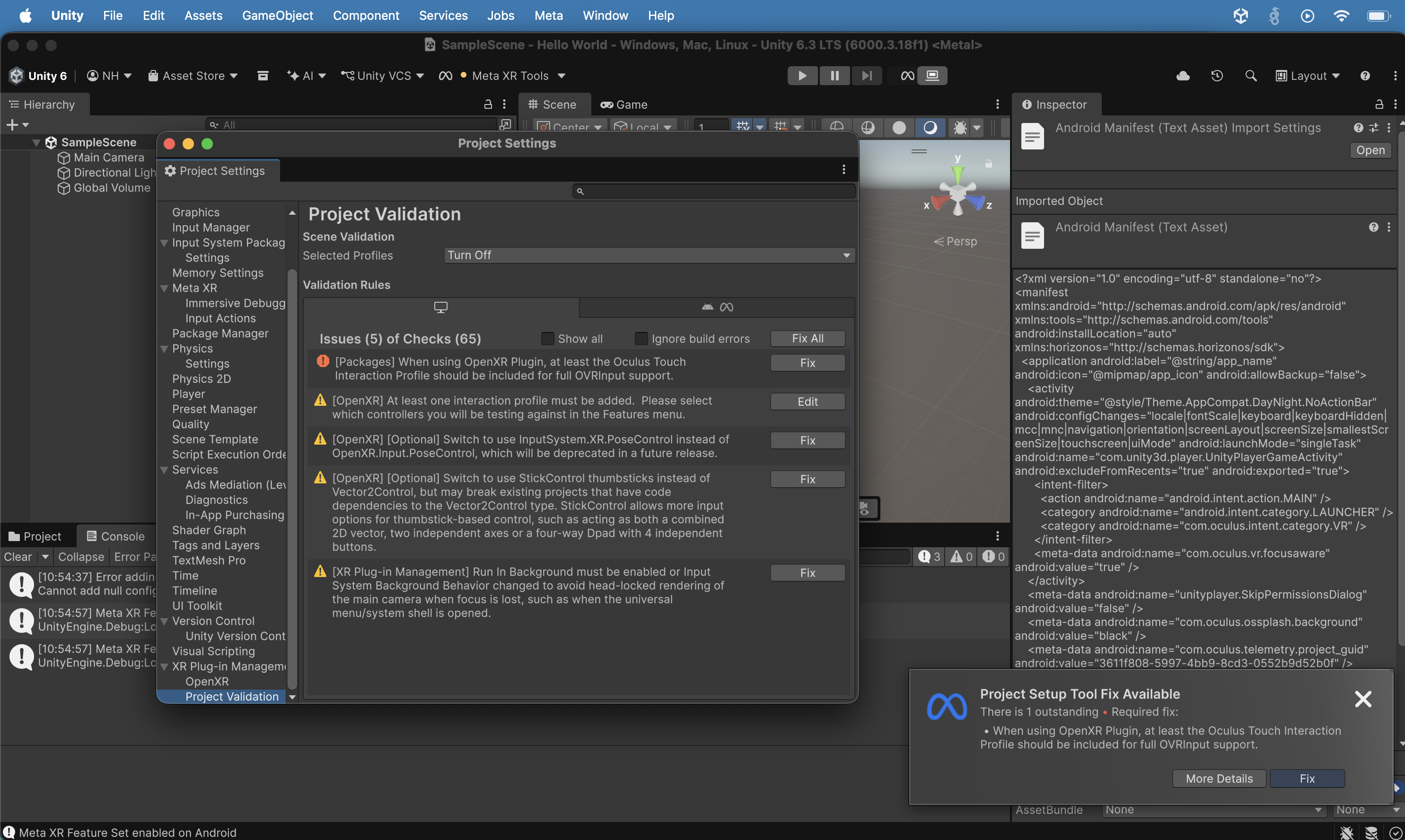Collapse the Meta XR settings group
1405x840 pixels.
tap(164, 289)
